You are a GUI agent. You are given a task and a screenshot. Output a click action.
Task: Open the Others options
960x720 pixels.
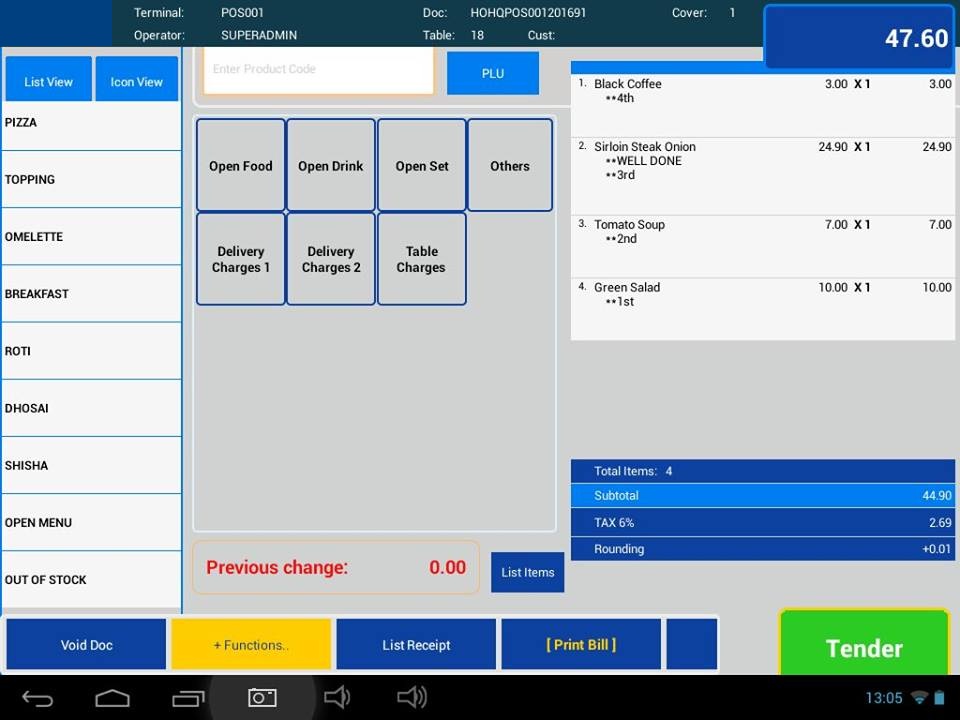(x=510, y=165)
